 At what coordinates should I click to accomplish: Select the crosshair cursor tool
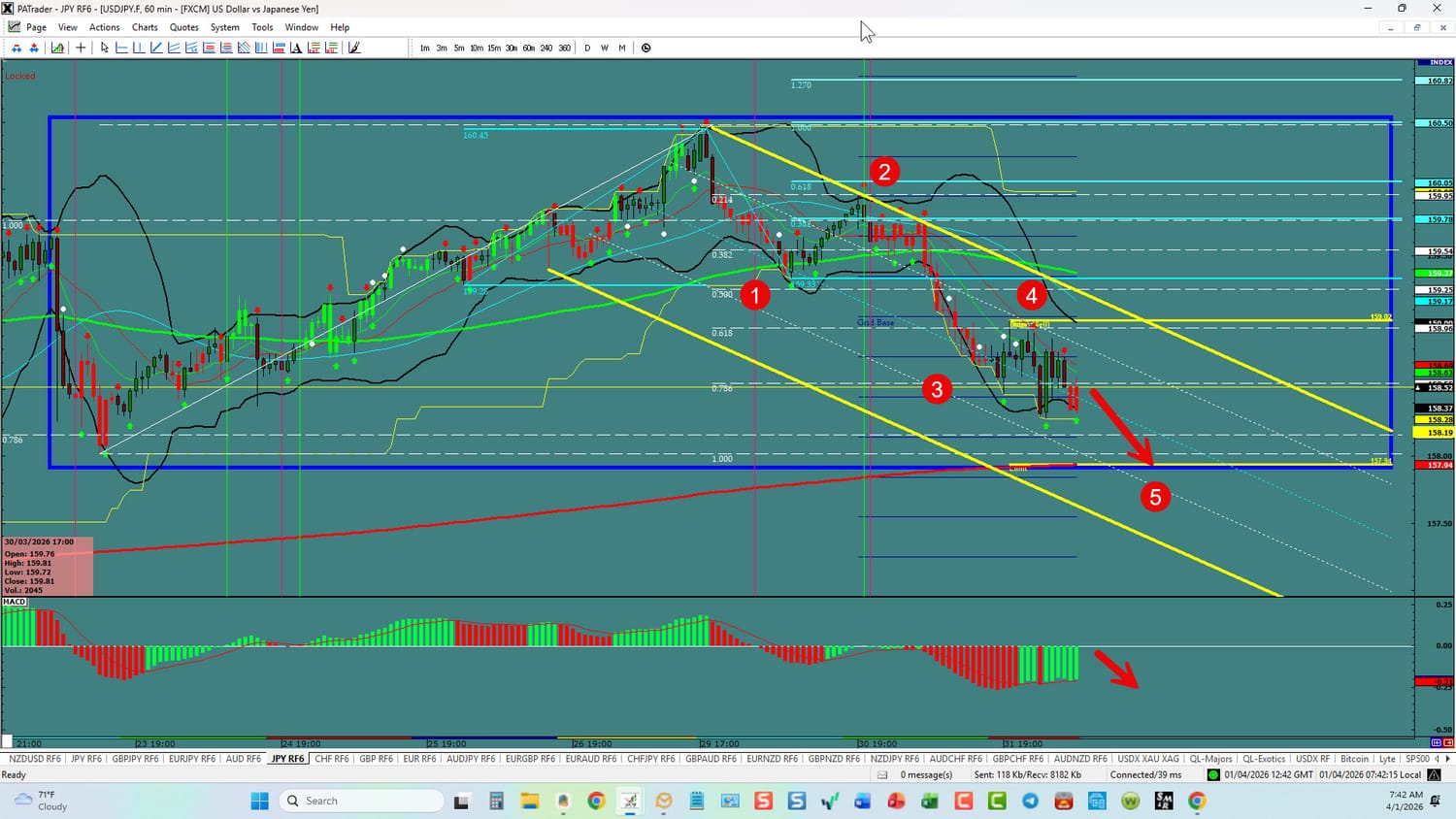pyautogui.click(x=81, y=48)
